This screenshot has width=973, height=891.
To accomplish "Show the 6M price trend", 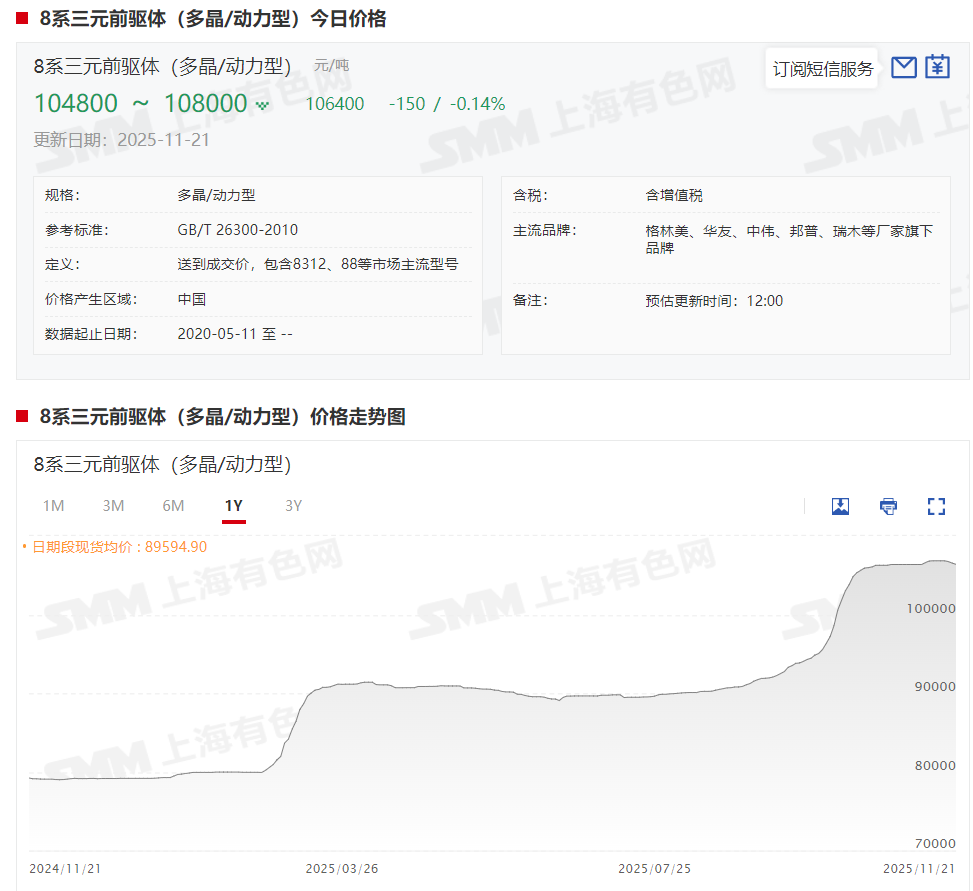I will click(x=173, y=506).
